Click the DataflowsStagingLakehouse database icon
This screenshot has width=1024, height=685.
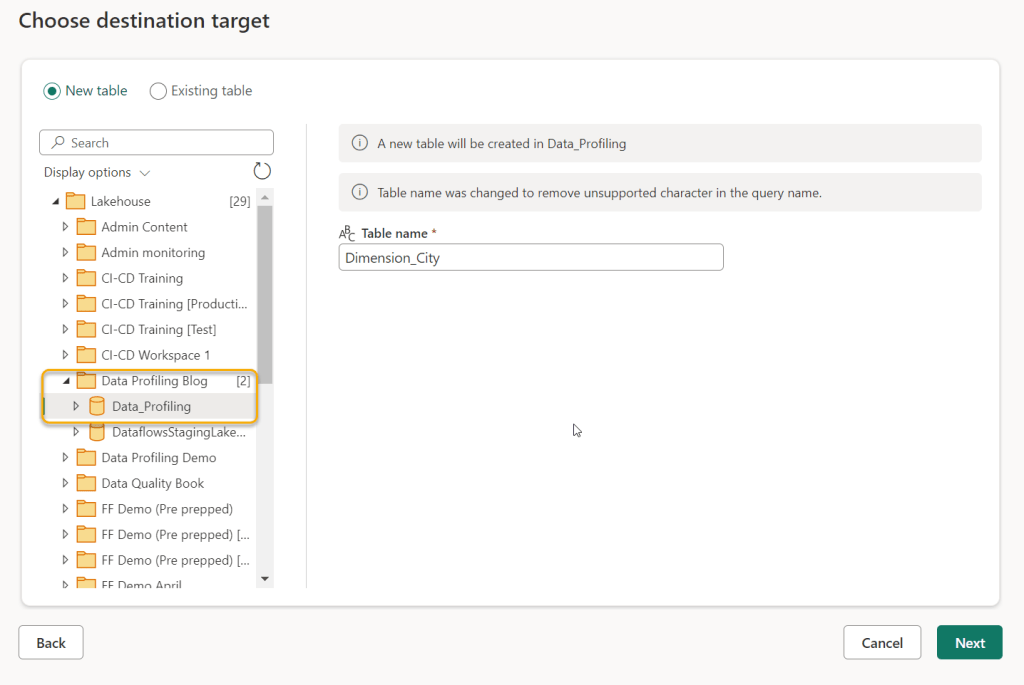(97, 432)
